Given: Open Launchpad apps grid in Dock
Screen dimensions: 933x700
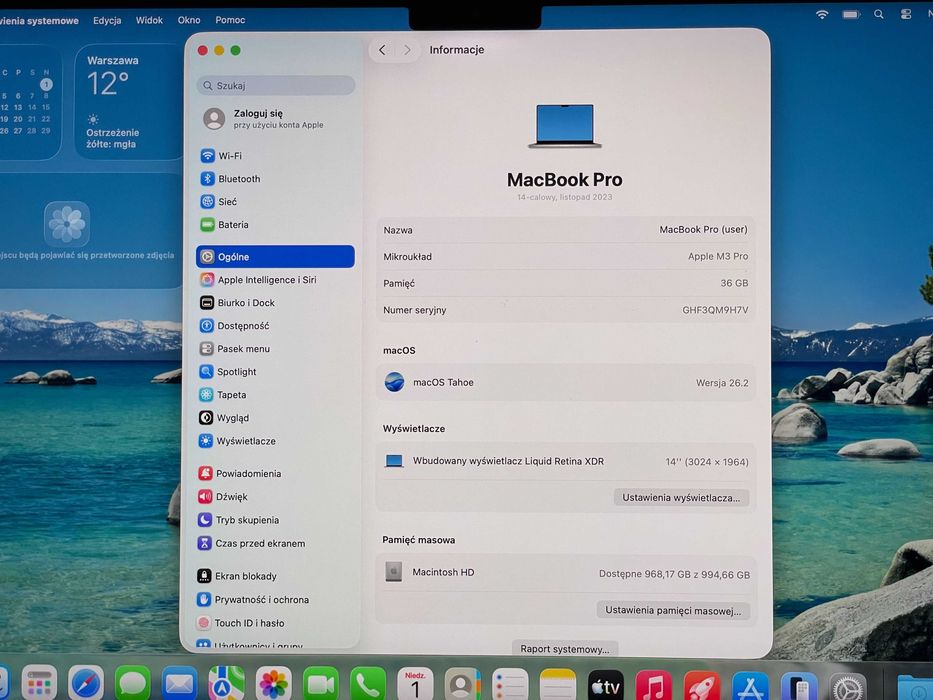Looking at the screenshot, I should (39, 684).
